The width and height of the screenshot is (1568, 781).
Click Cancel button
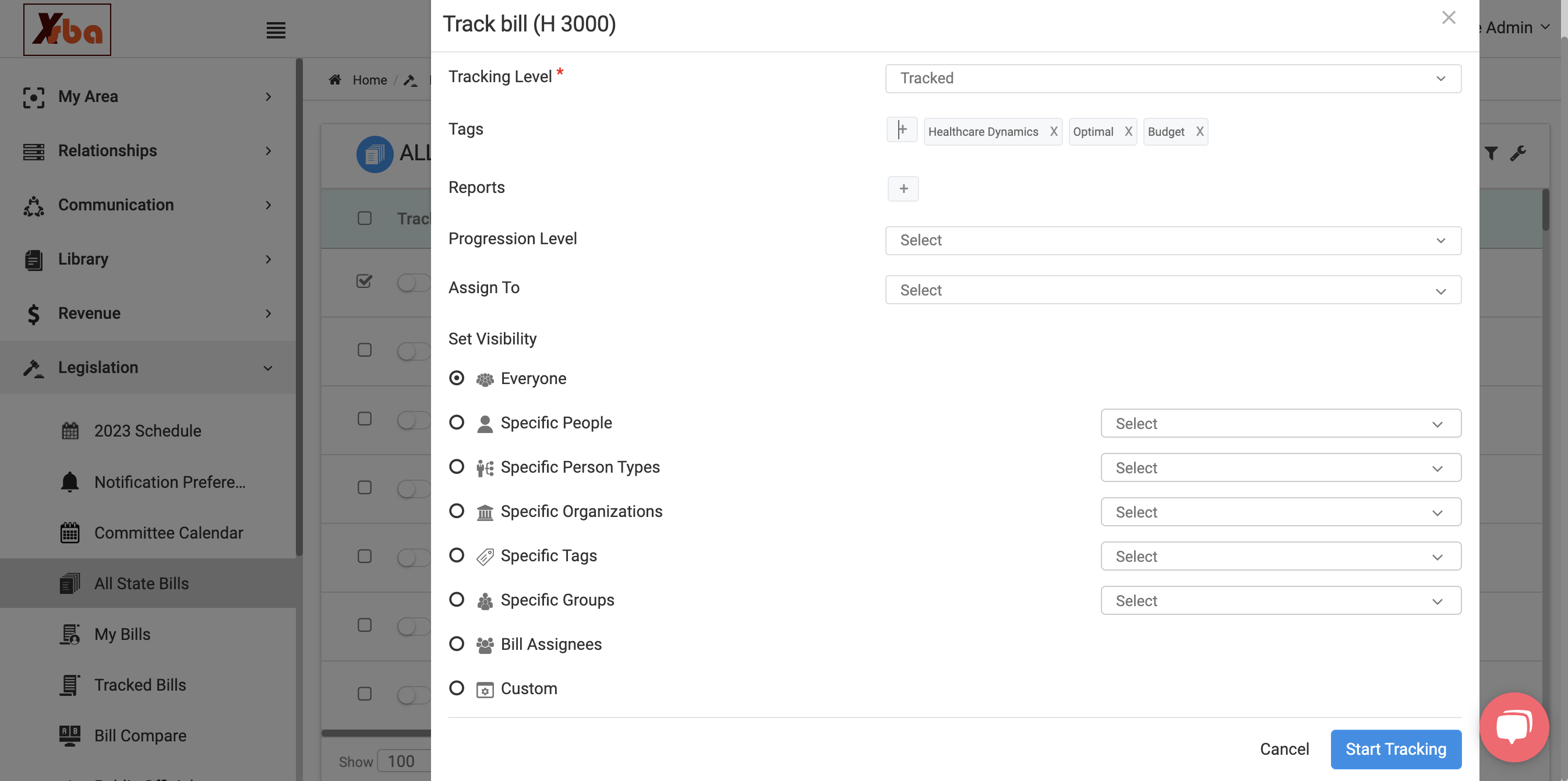1284,750
